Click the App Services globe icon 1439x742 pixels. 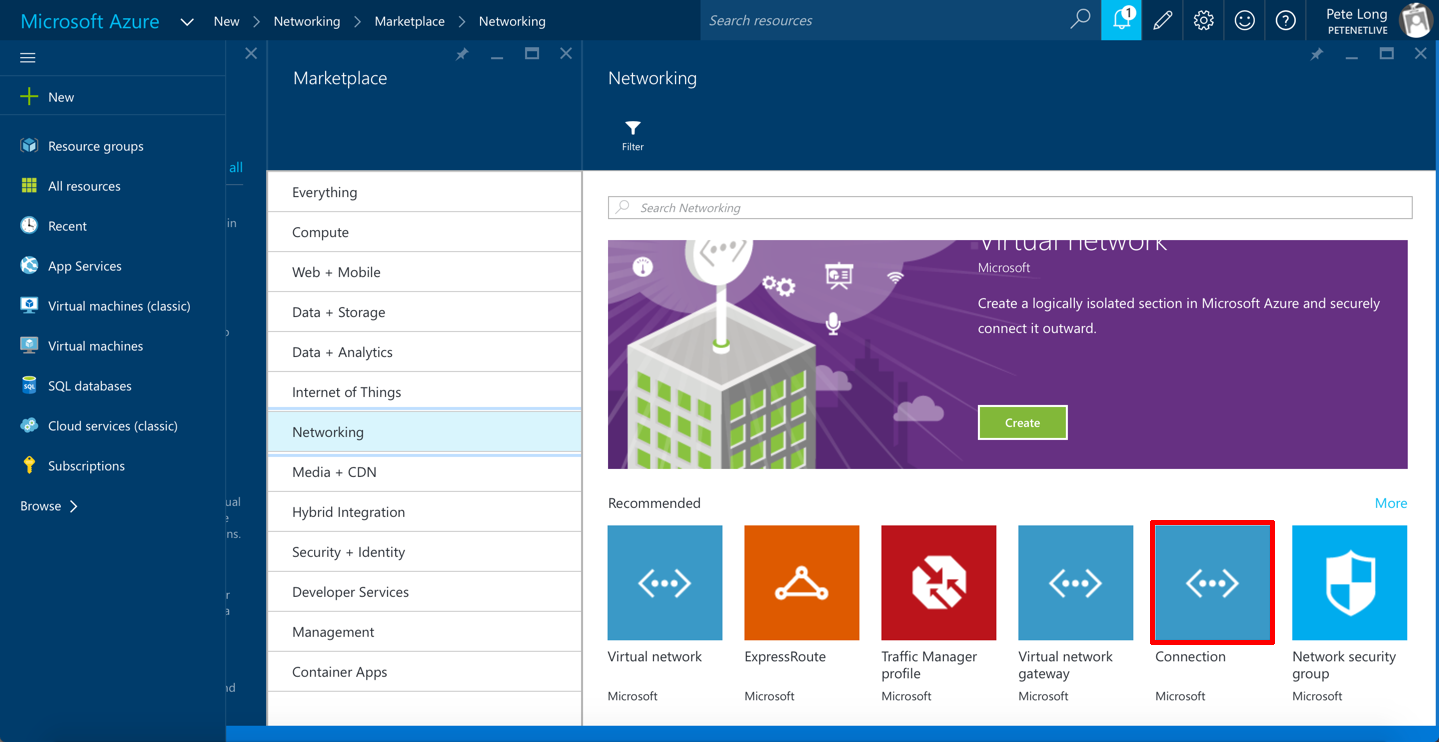[x=29, y=266]
